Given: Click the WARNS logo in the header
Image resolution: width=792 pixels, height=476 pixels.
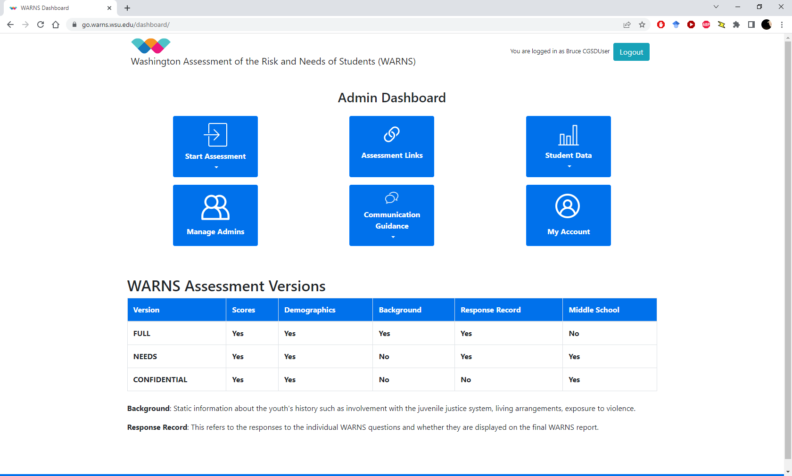Looking at the screenshot, I should [150, 45].
